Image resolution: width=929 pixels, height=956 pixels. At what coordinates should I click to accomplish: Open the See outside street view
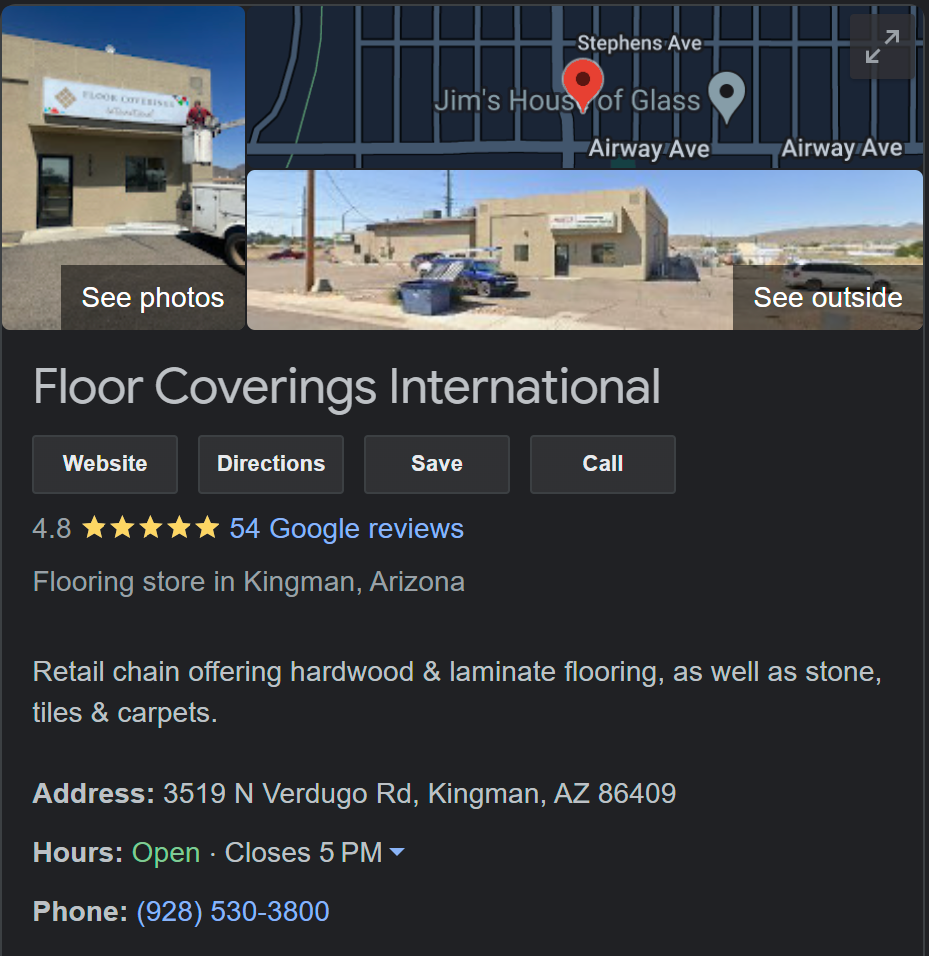click(x=827, y=298)
